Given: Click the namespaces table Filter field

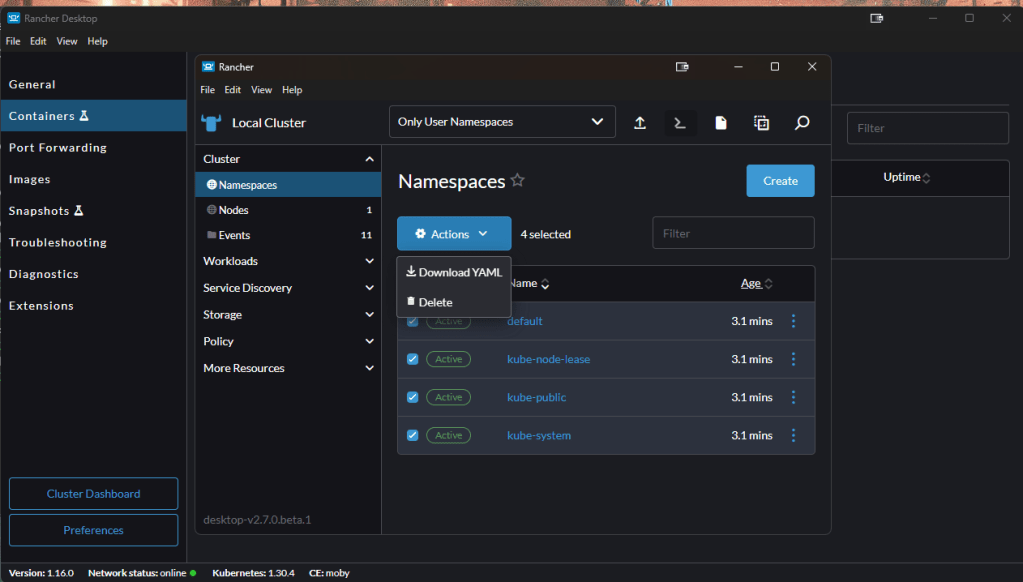Looking at the screenshot, I should (x=733, y=233).
